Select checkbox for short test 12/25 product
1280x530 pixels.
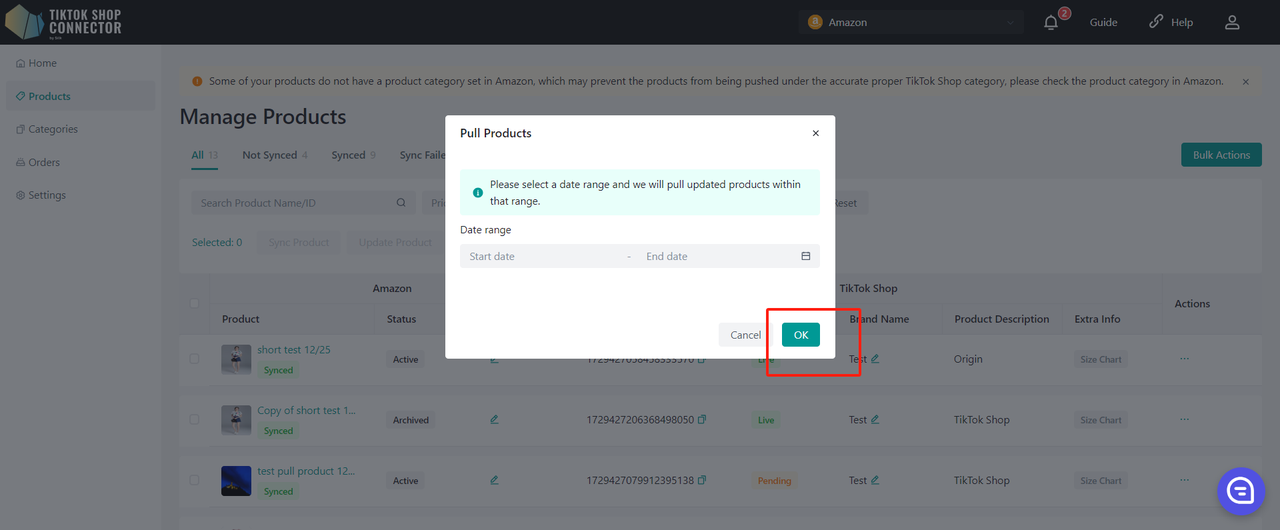195,359
